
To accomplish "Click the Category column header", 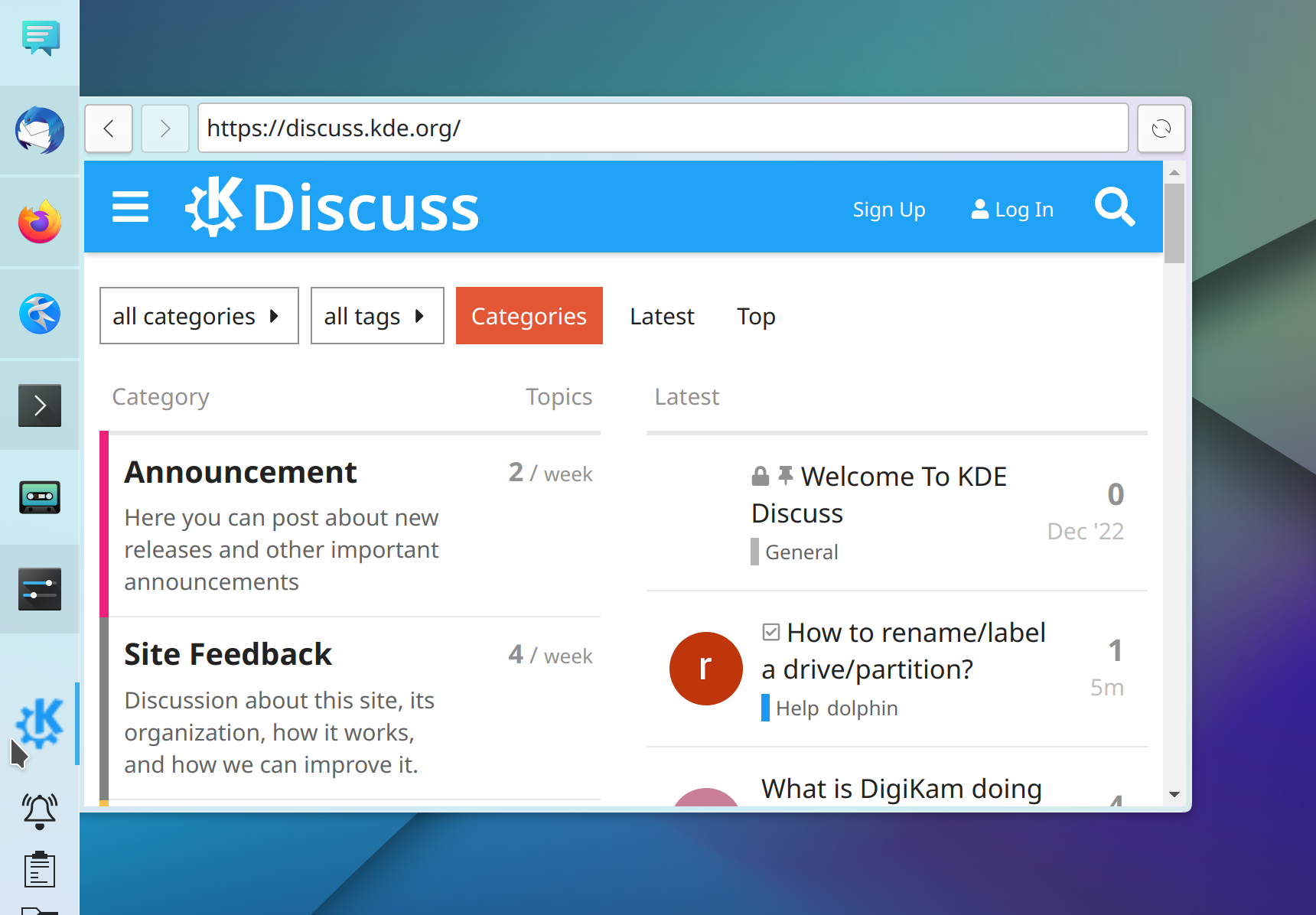I will [161, 396].
